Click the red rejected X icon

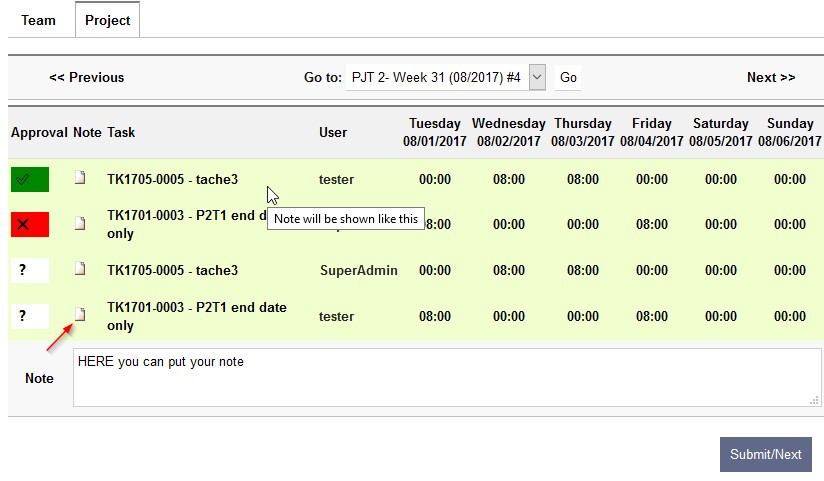pyautogui.click(x=30, y=225)
